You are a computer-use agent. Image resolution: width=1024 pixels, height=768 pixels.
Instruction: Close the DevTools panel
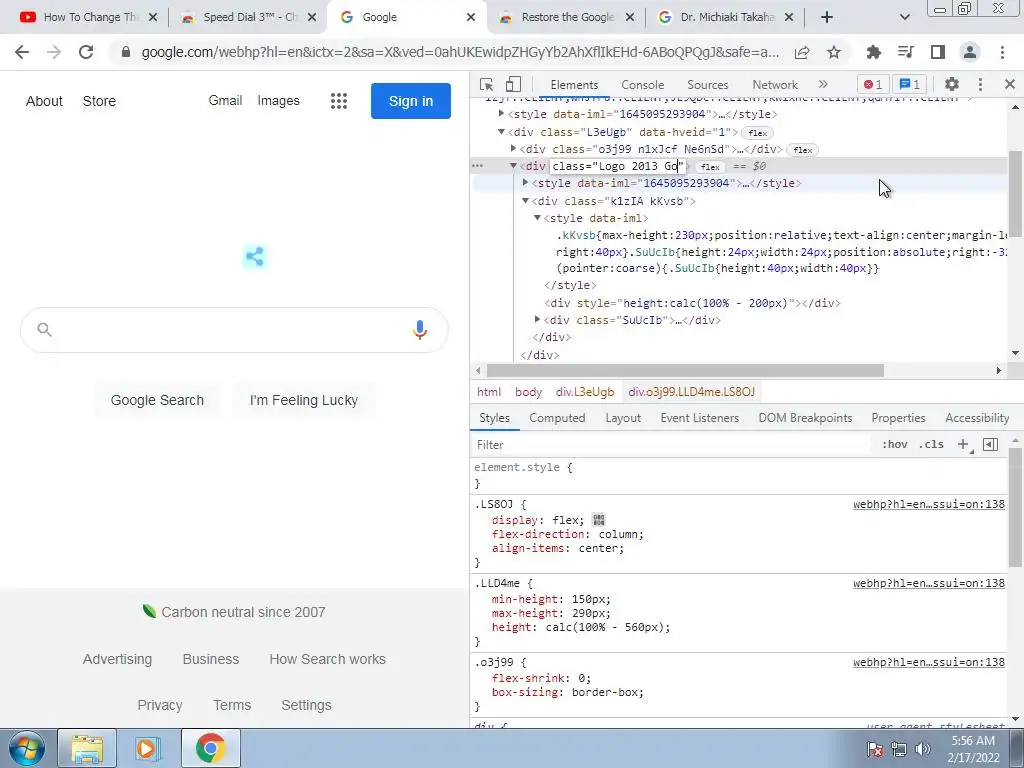[x=1010, y=84]
